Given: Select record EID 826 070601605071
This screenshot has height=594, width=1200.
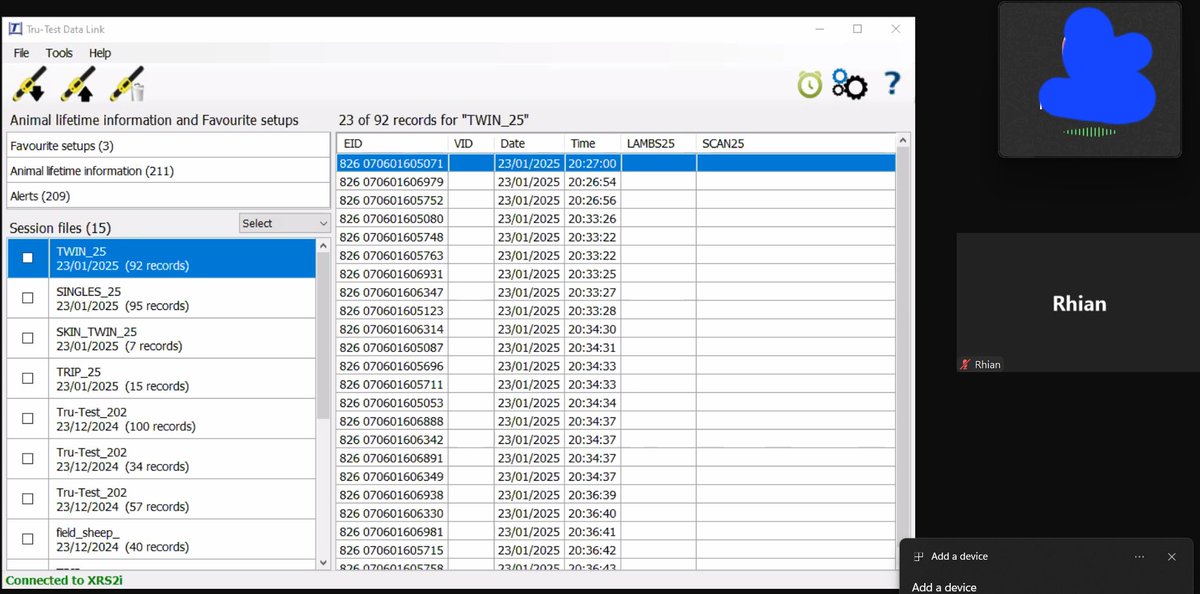Looking at the screenshot, I should (616, 163).
